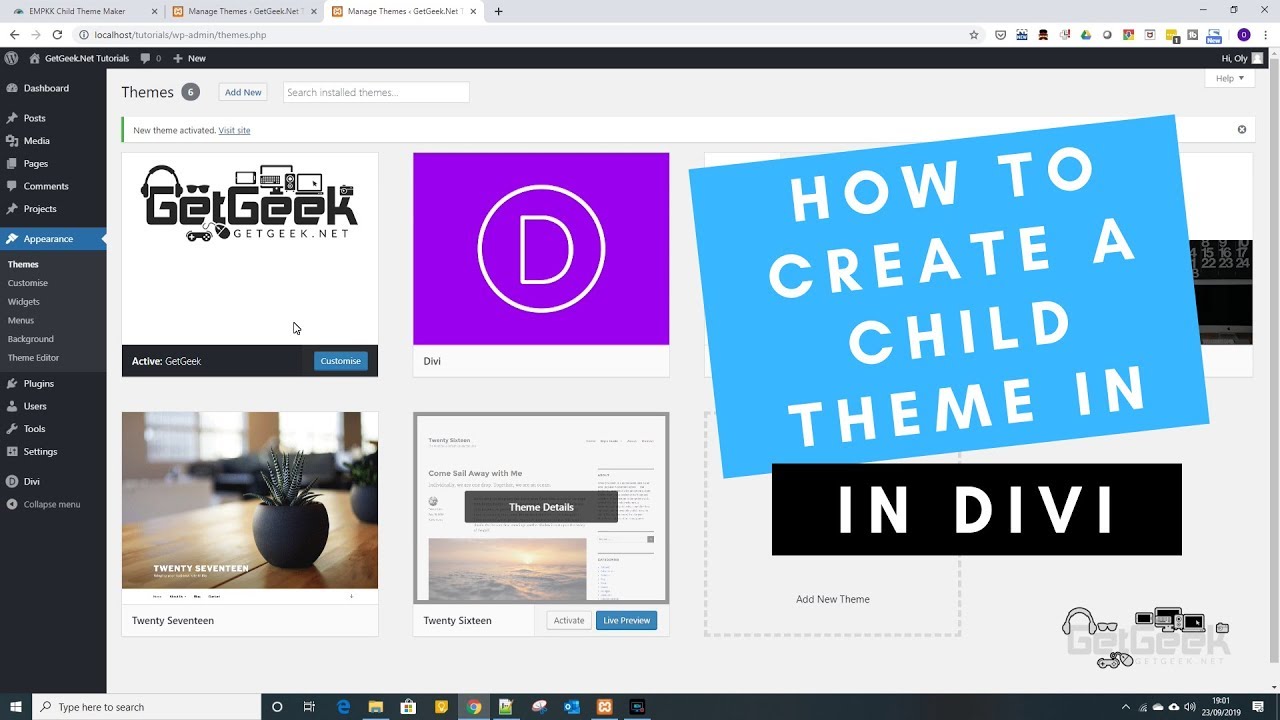Click the Chrome icon on the taskbar
1280x720 pixels.
pyautogui.click(x=474, y=707)
